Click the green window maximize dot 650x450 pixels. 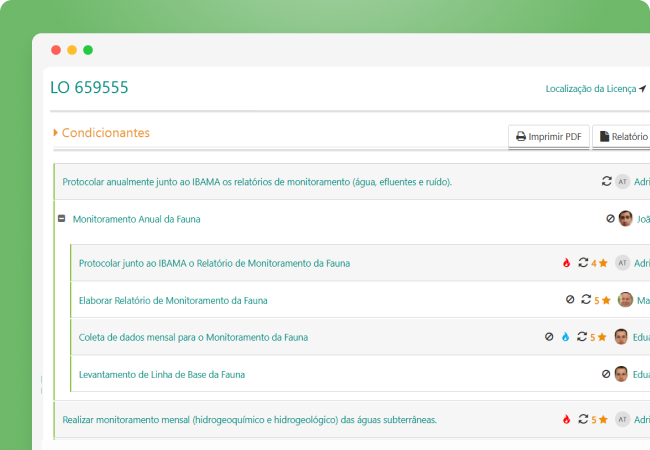88,50
